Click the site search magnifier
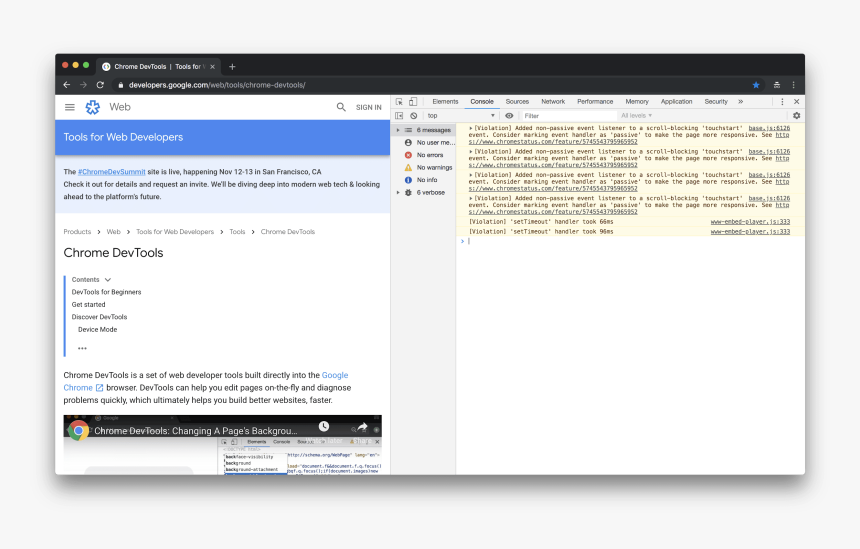The height and width of the screenshot is (549, 860). click(x=341, y=107)
